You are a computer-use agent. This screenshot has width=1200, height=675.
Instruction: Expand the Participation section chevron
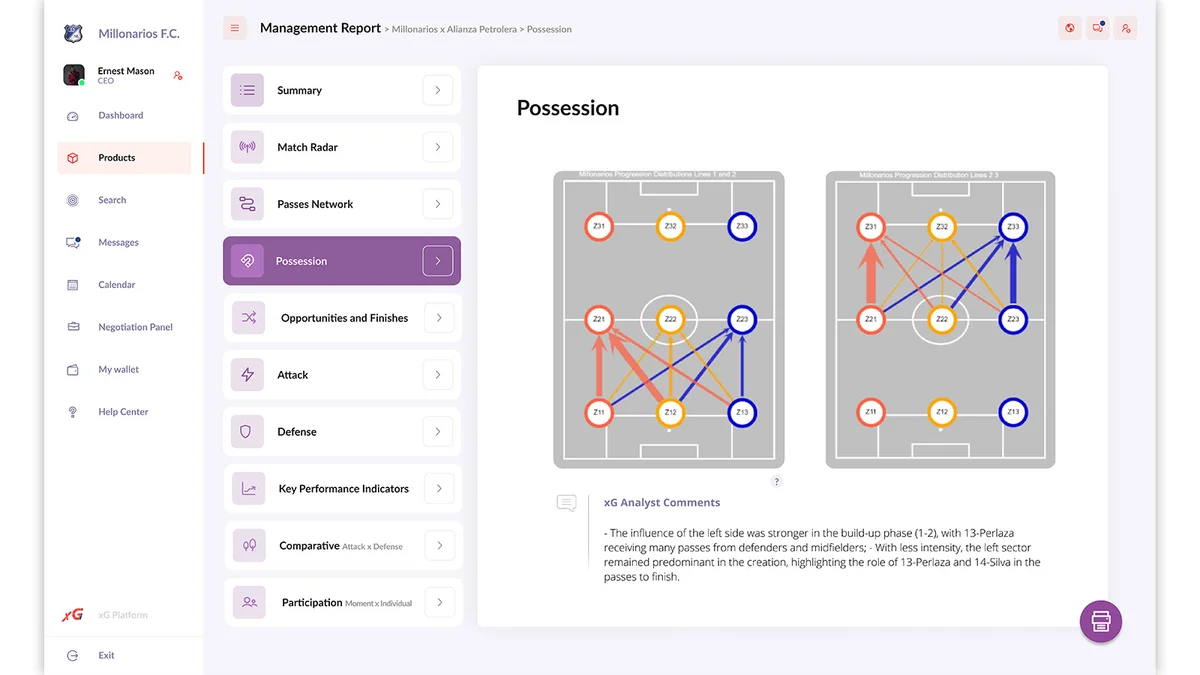437,602
